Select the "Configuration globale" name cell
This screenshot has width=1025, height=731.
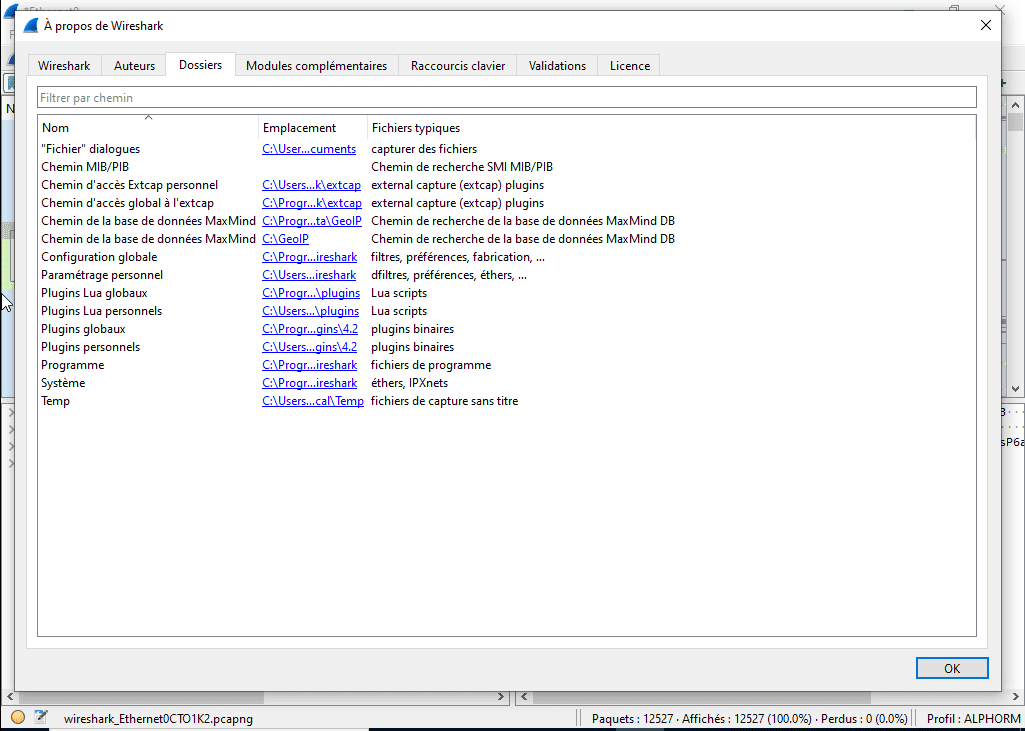click(x=99, y=257)
